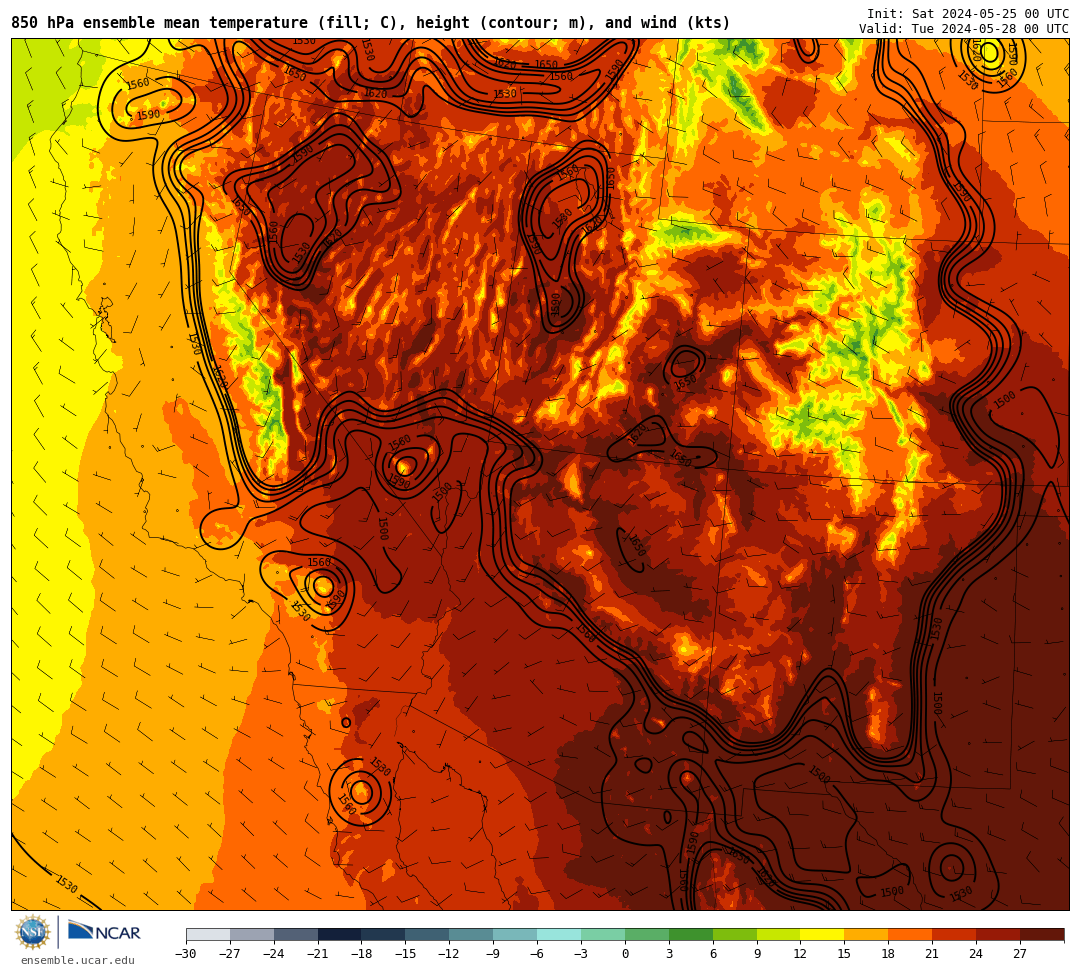The height and width of the screenshot is (973, 1080).
Task: Pick the steel blue swatch from -15 to -12
Action: pyautogui.click(x=428, y=934)
